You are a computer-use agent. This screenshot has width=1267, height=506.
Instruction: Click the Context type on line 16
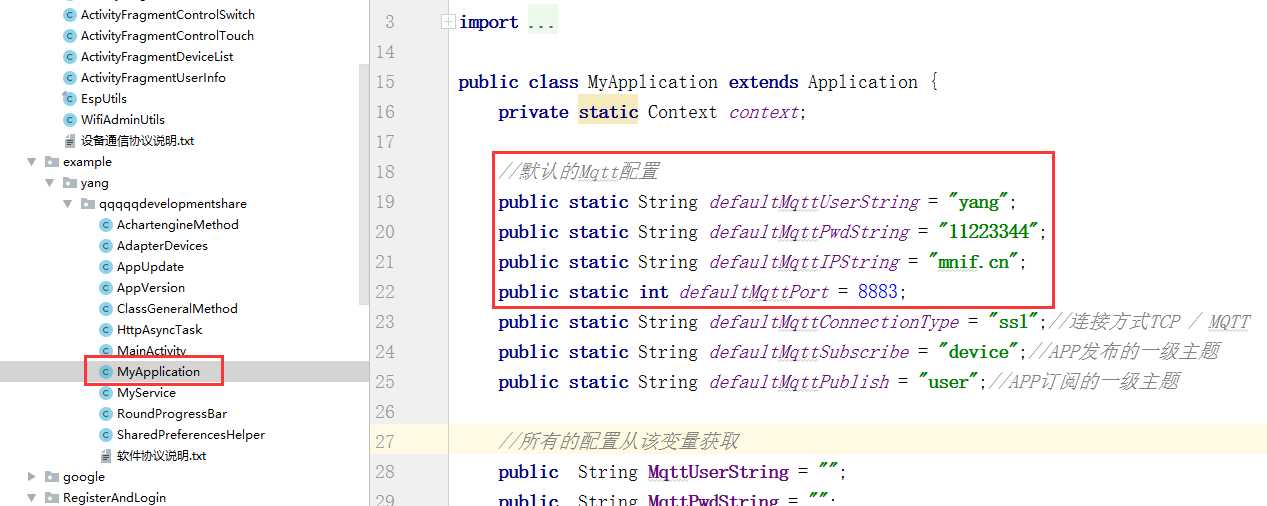[x=683, y=112]
